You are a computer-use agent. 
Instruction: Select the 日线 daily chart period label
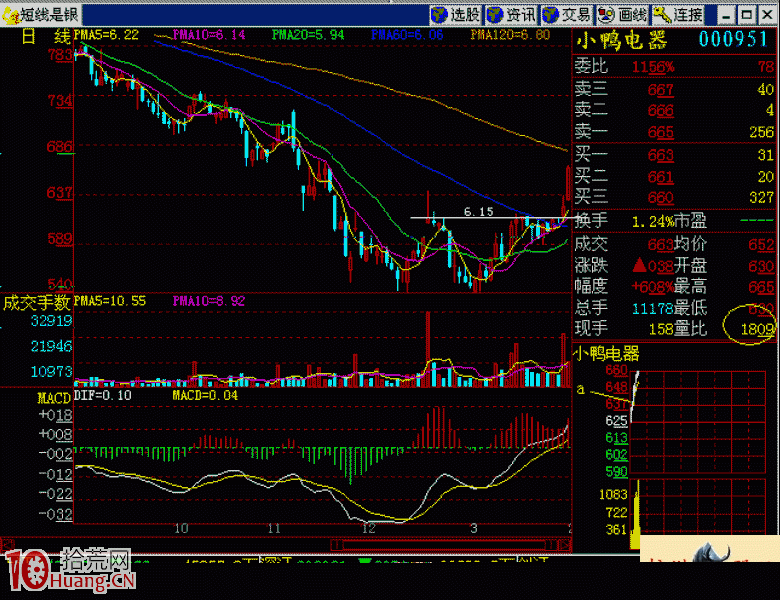(x=46, y=36)
